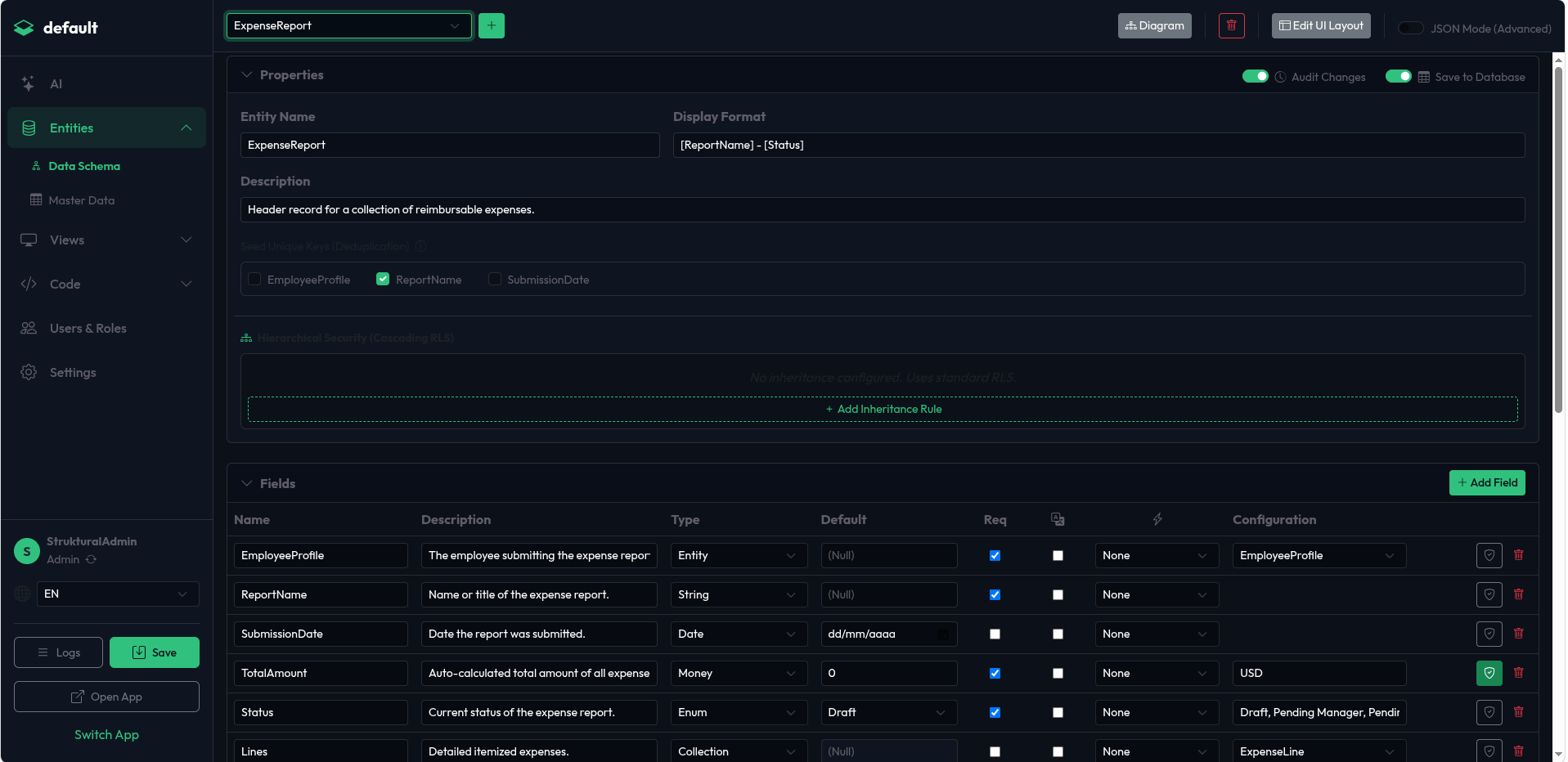Click the default app logo icon
The height and width of the screenshot is (762, 1568).
click(24, 28)
